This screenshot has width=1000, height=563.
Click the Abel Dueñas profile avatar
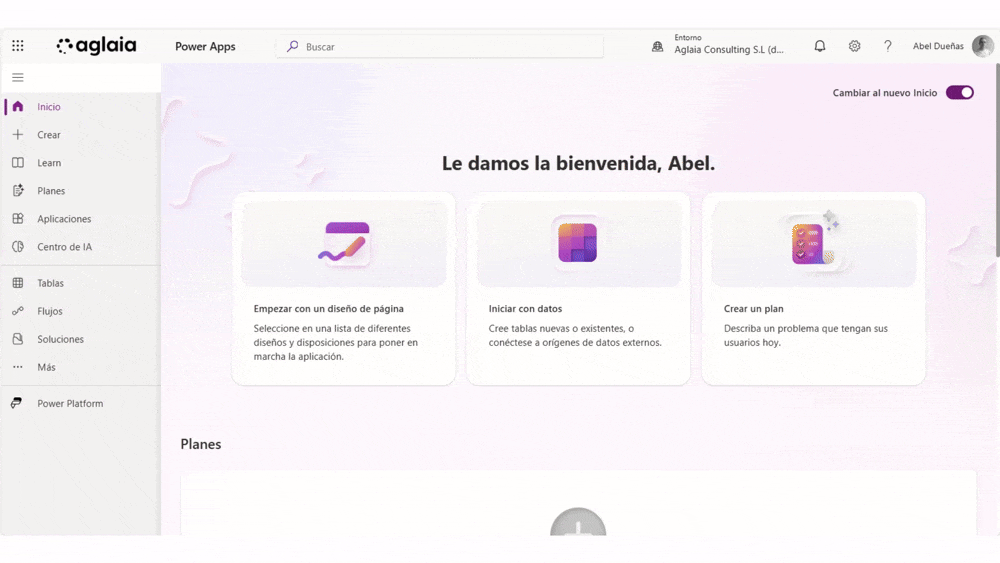[x=983, y=46]
